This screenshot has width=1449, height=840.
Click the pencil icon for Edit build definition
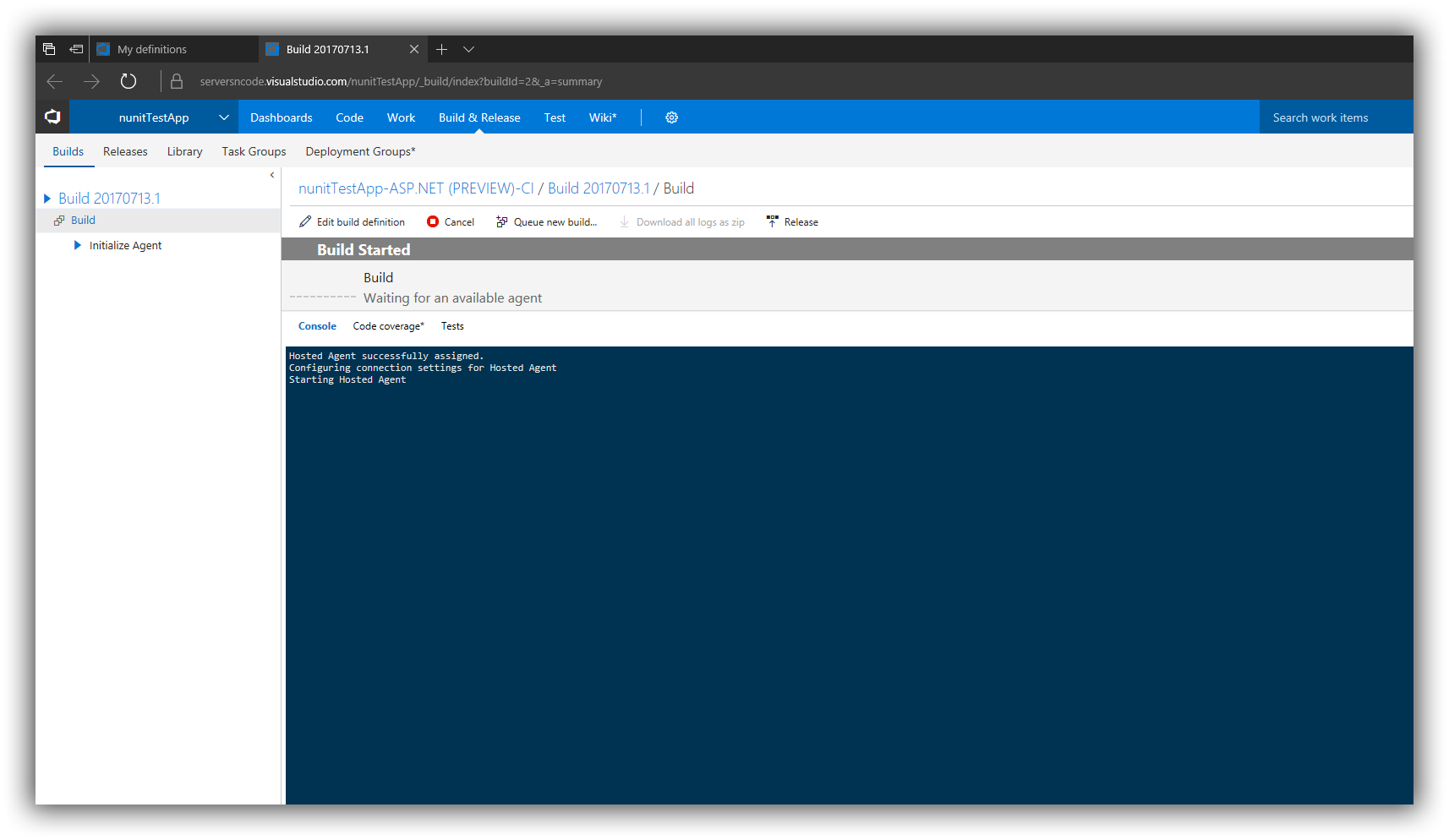[x=305, y=221]
